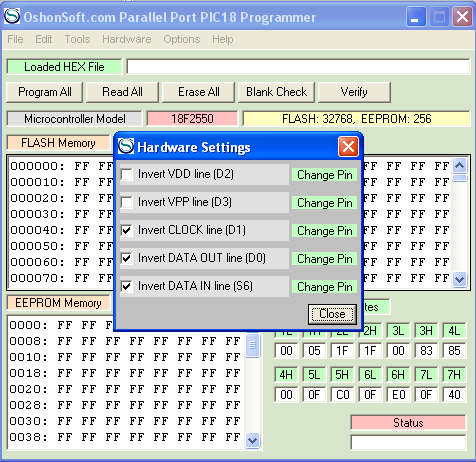
Task: Check the Invert VDD line (D2) checkbox
Action: pyautogui.click(x=127, y=174)
